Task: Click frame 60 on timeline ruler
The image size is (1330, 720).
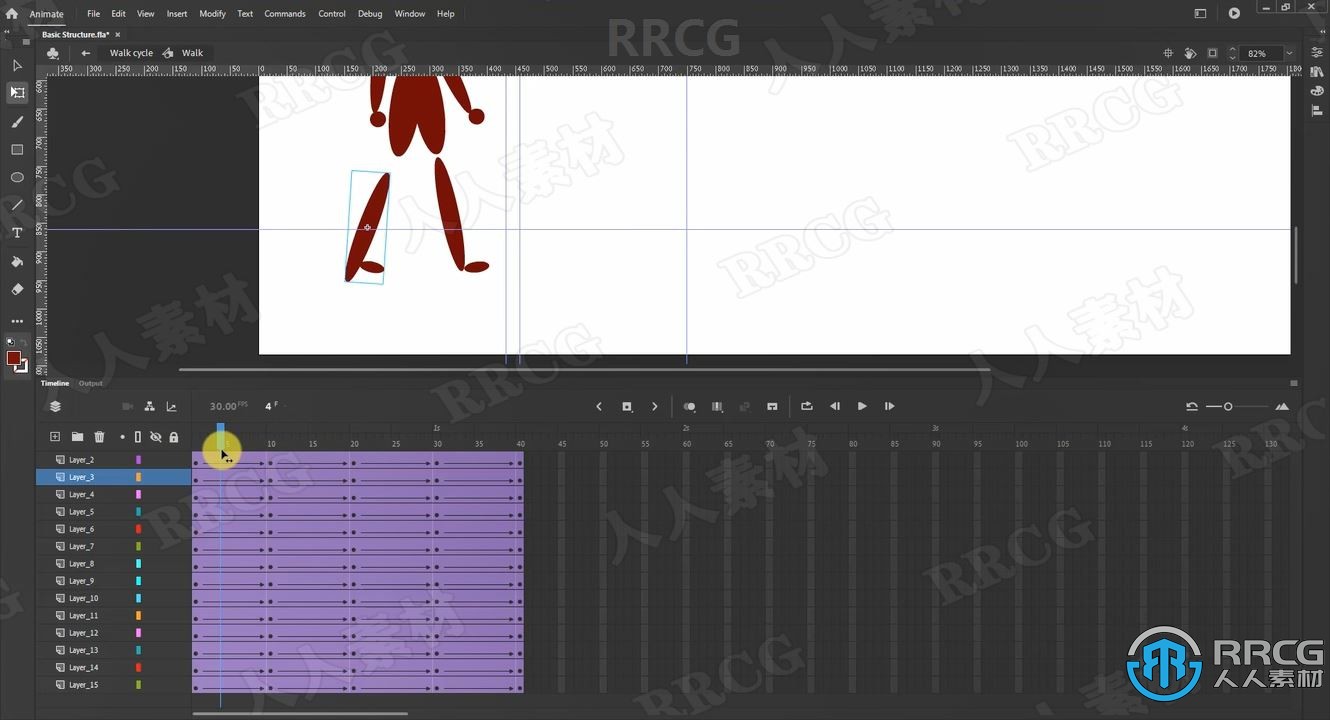Action: tap(687, 444)
